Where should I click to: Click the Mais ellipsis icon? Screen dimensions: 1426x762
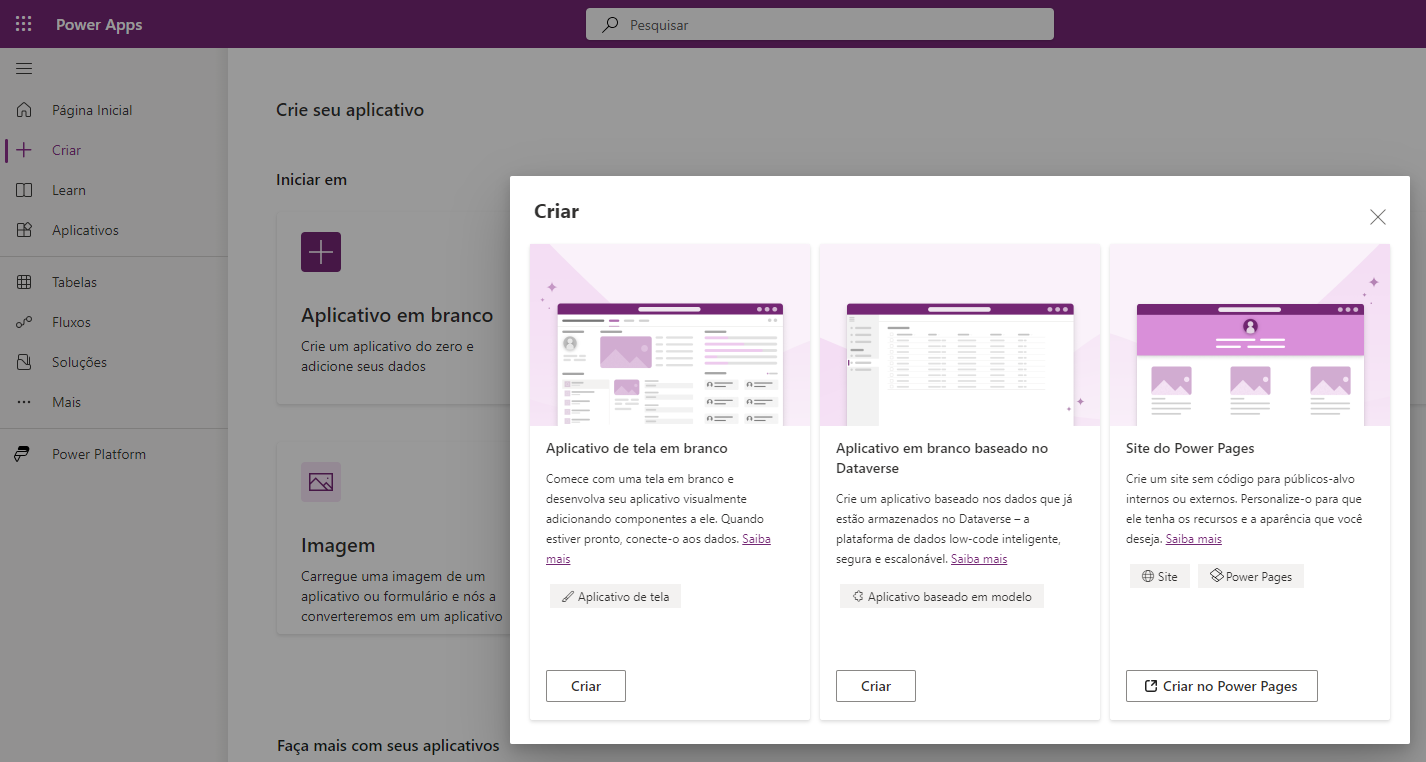point(24,402)
